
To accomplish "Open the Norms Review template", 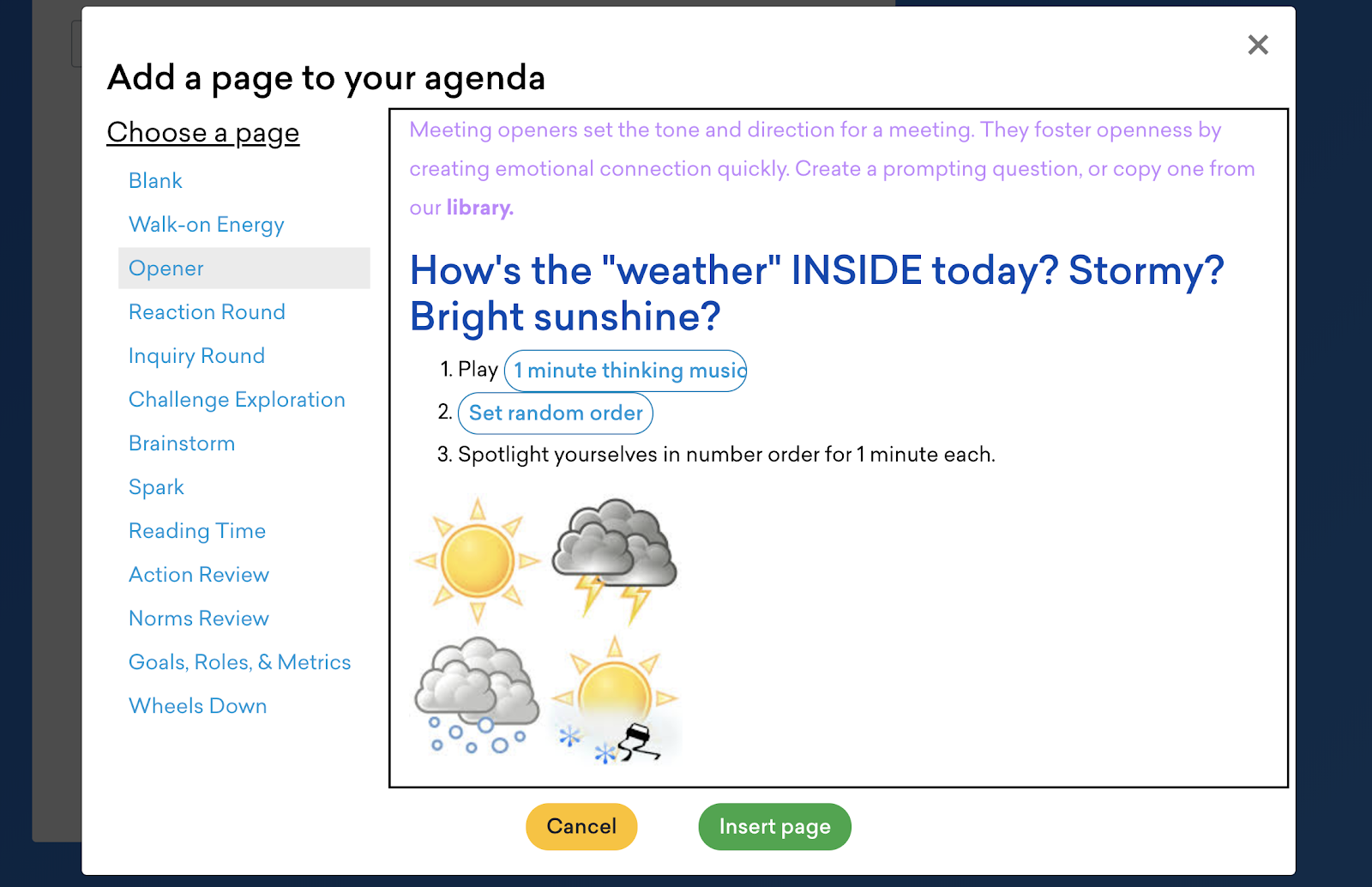I will tap(199, 618).
